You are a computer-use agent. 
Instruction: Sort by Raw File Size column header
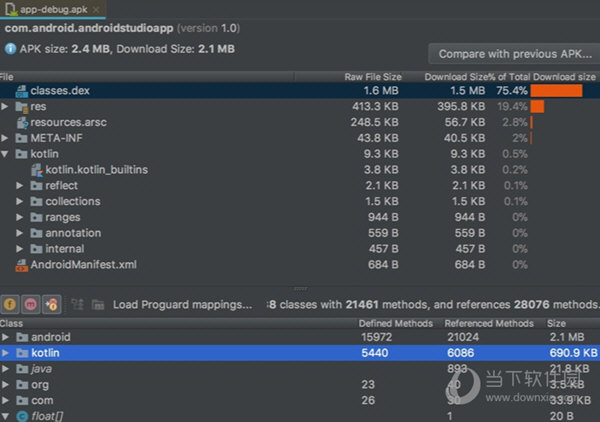coord(373,77)
